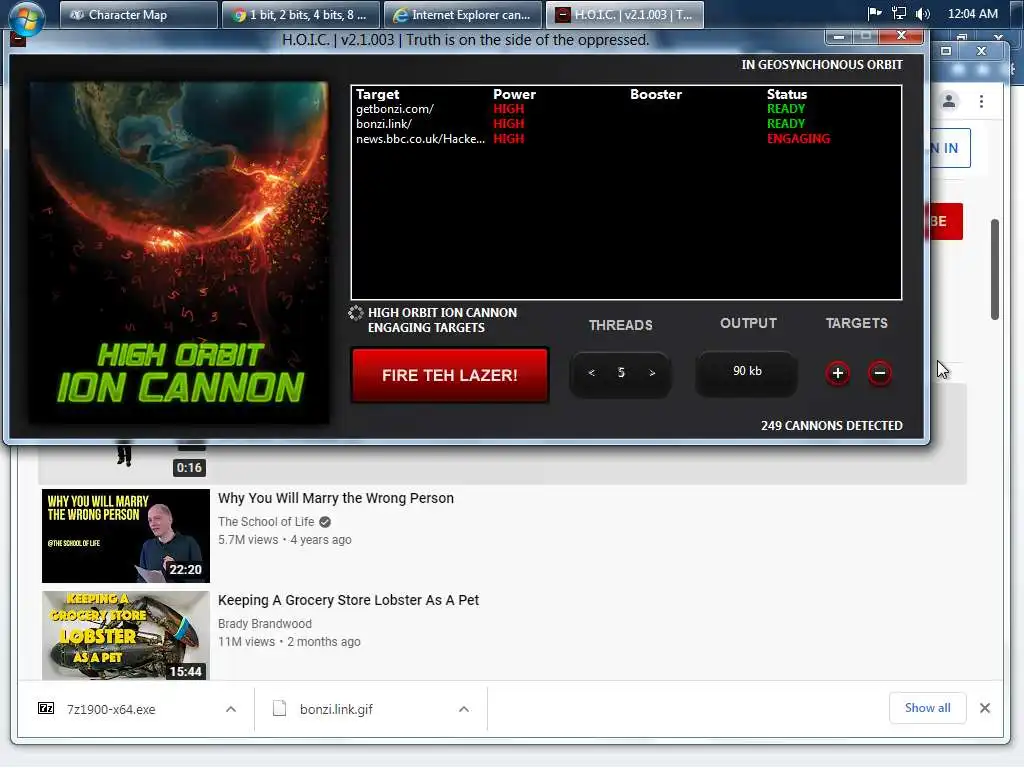Open The School of Life channel link
Screen dimensions: 1024x768
click(x=266, y=521)
